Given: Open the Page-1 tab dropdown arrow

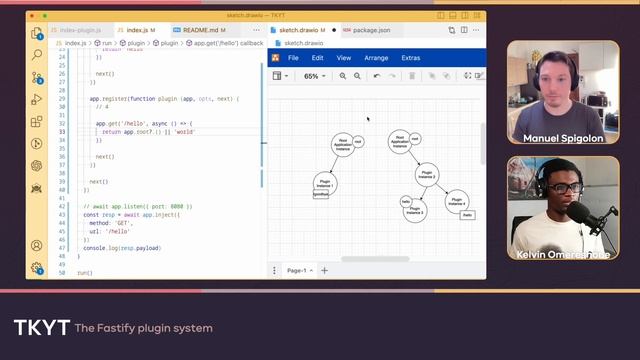Looking at the screenshot, I should (311, 271).
